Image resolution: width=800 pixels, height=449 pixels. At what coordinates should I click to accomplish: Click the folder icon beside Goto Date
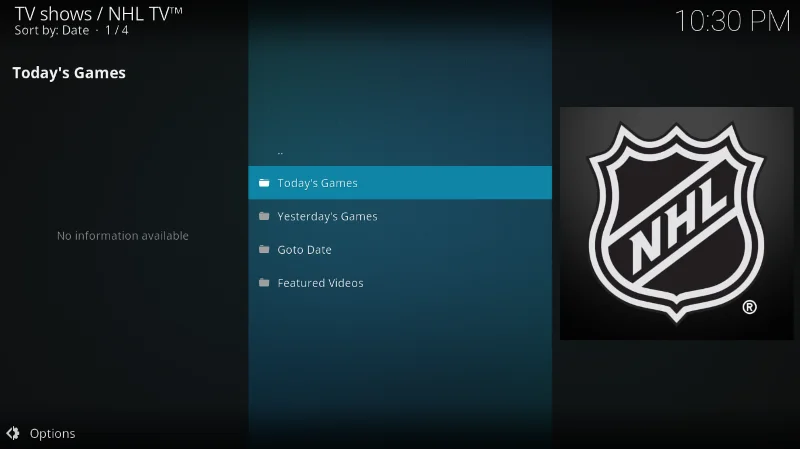click(264, 249)
